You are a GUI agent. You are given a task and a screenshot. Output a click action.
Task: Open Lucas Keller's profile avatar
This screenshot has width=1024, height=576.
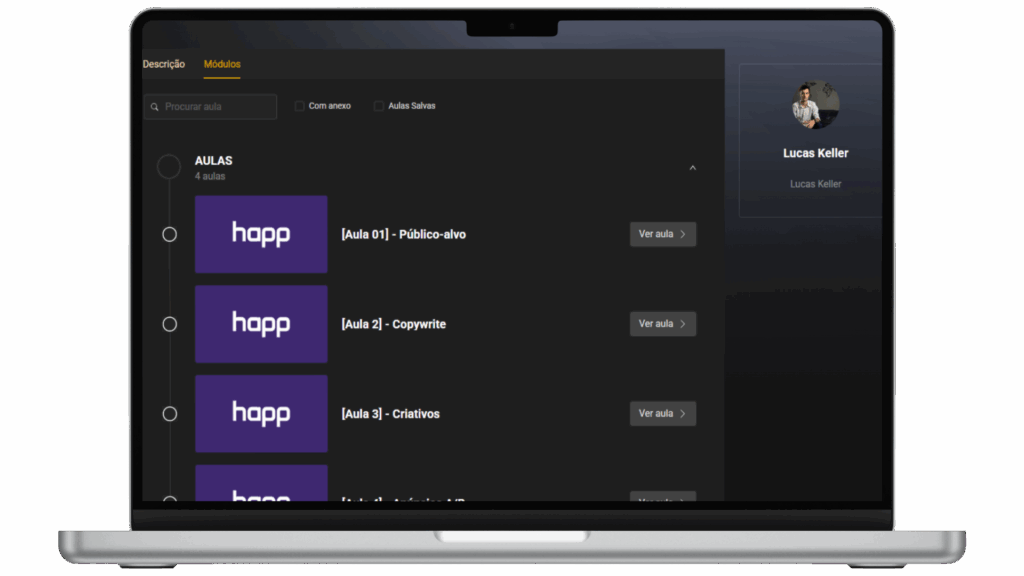815,105
